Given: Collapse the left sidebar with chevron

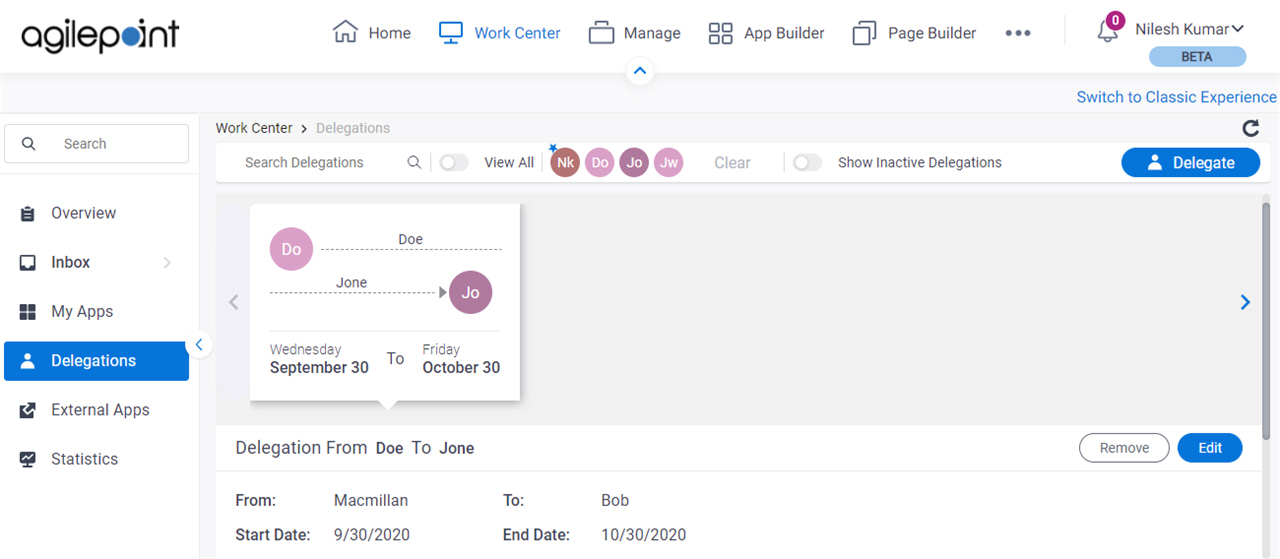Looking at the screenshot, I should [199, 345].
